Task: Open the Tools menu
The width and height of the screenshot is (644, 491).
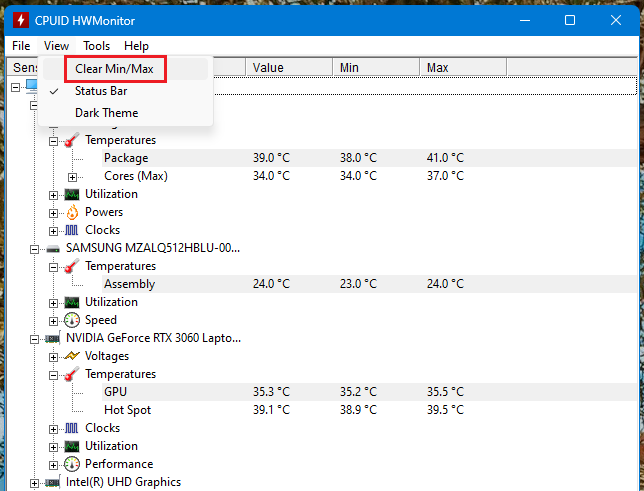Action: point(97,46)
